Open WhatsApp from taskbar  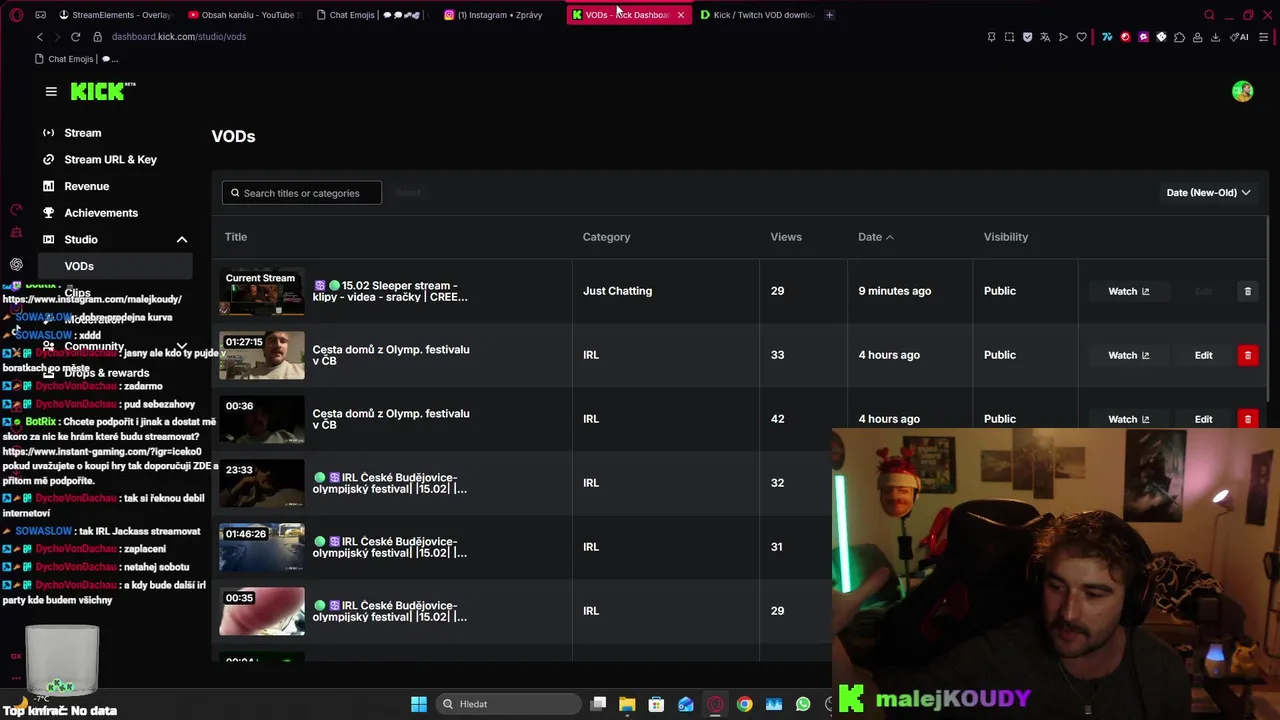tap(803, 704)
